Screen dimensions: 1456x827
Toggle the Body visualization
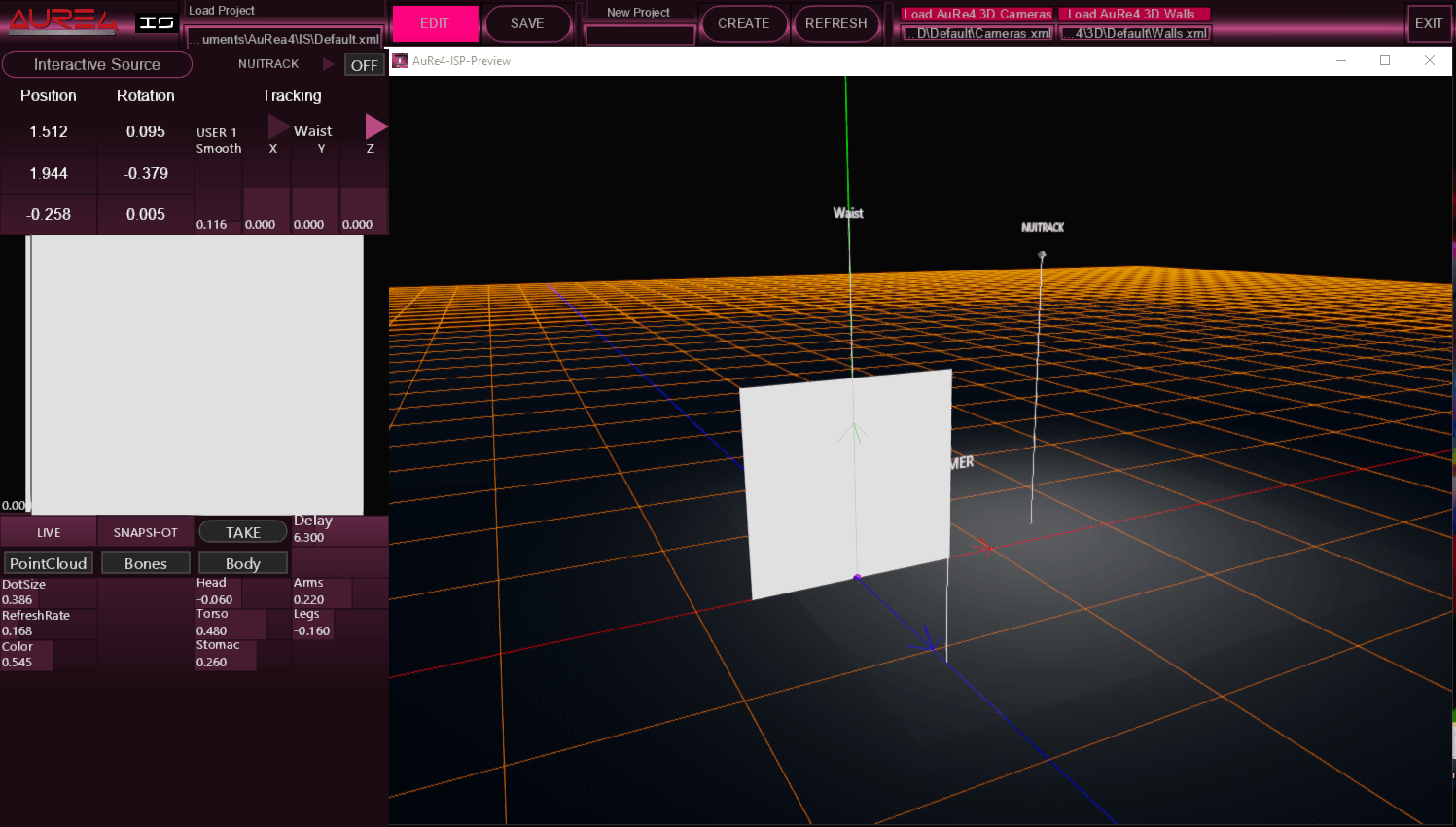click(x=242, y=562)
